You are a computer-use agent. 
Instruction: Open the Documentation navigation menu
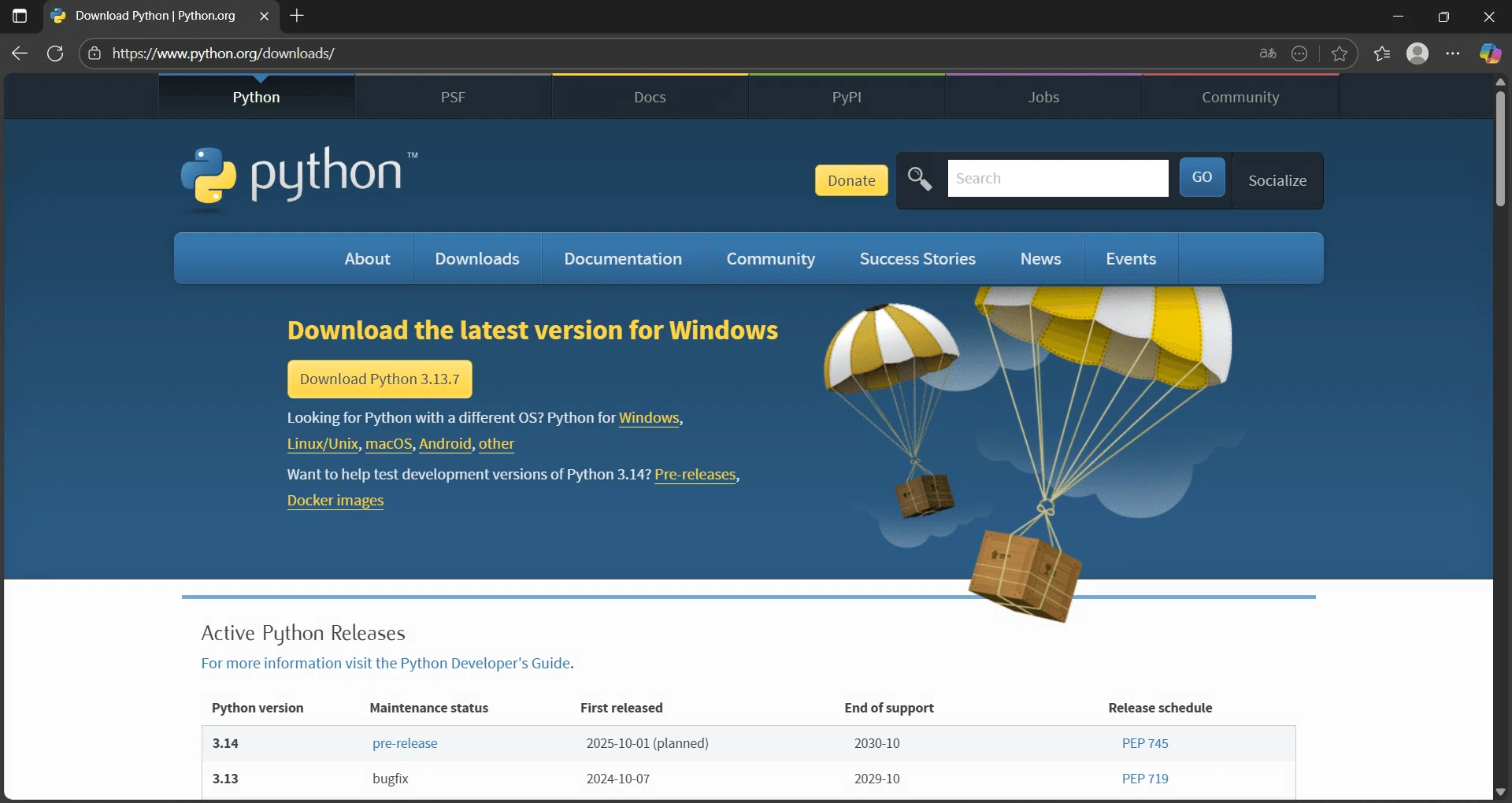(623, 259)
